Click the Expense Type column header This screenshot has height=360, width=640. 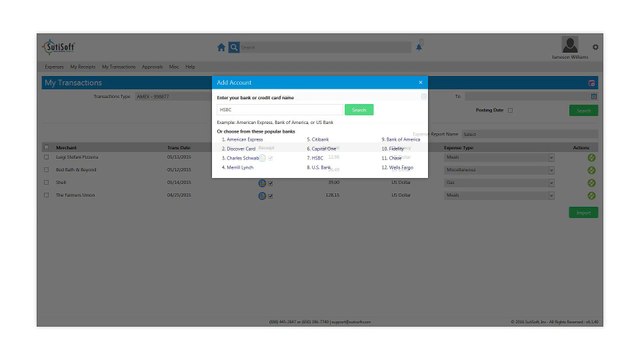458,148
